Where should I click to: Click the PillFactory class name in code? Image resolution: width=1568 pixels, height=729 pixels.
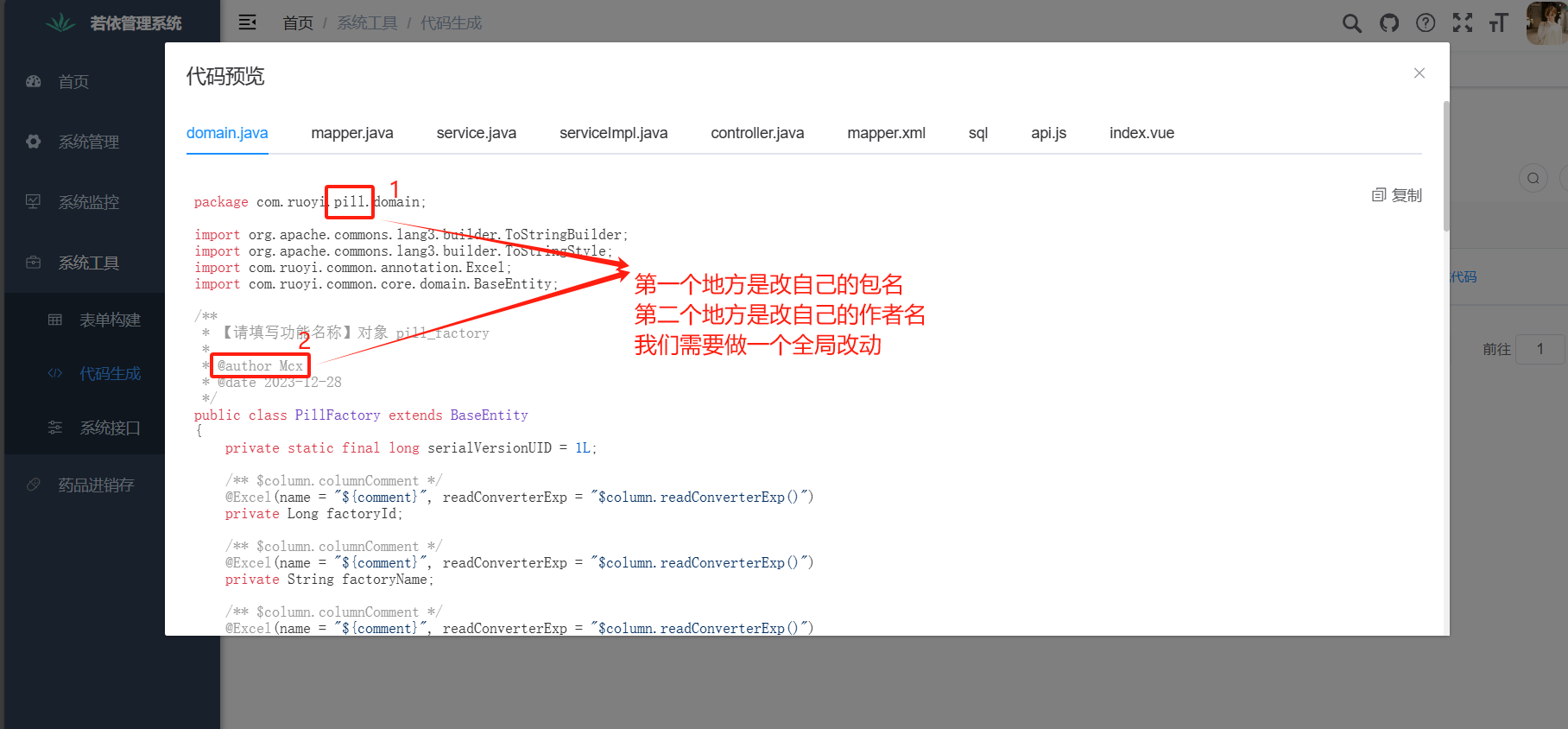338,415
